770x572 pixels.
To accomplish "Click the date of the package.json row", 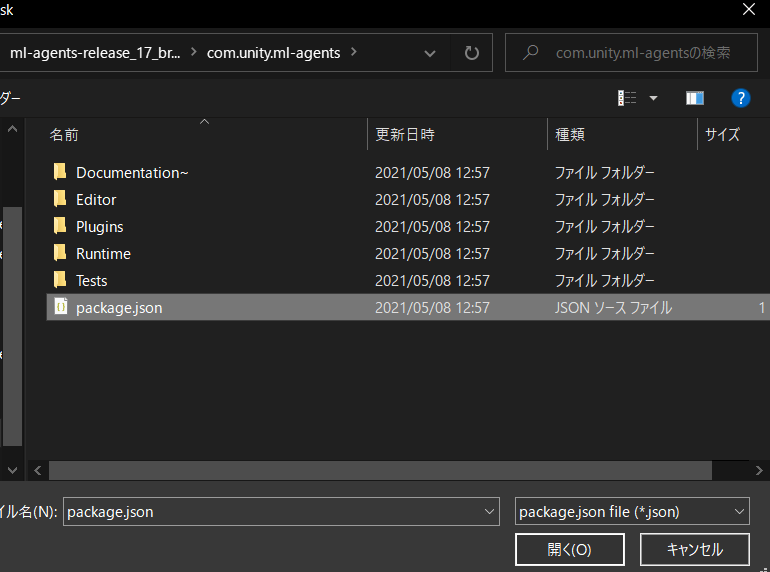I will point(432,307).
